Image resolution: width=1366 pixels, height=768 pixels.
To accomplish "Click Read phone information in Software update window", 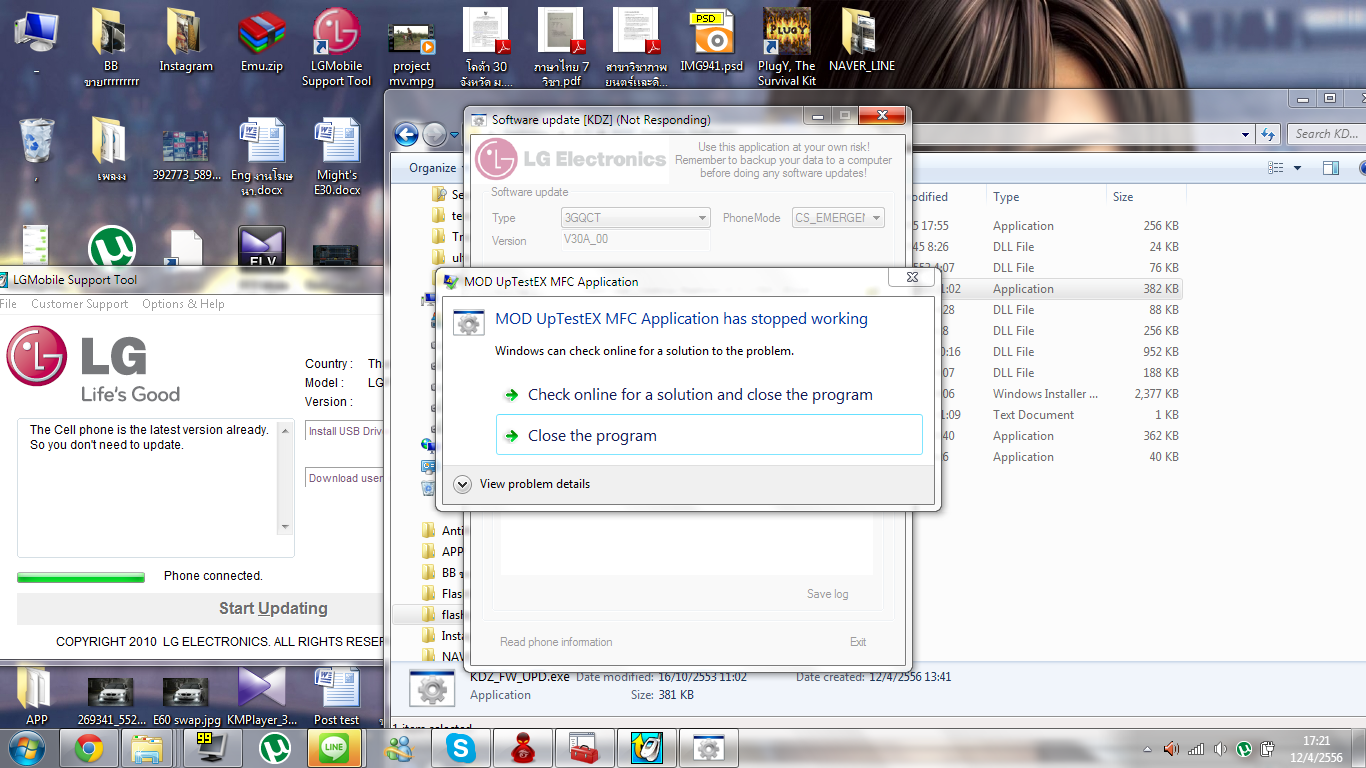I will pos(556,642).
